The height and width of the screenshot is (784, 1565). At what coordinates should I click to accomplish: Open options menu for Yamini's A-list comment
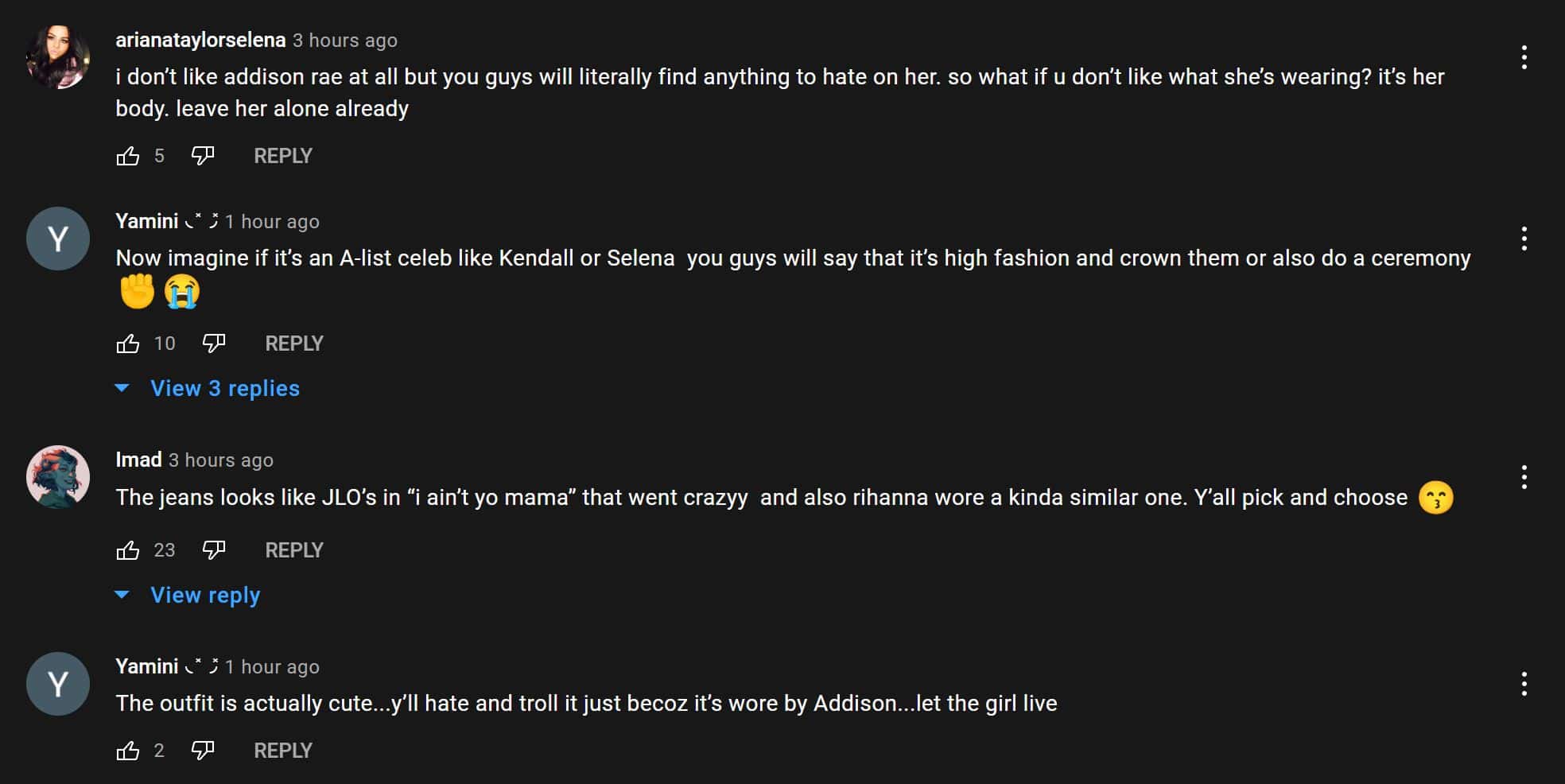pyautogui.click(x=1524, y=239)
